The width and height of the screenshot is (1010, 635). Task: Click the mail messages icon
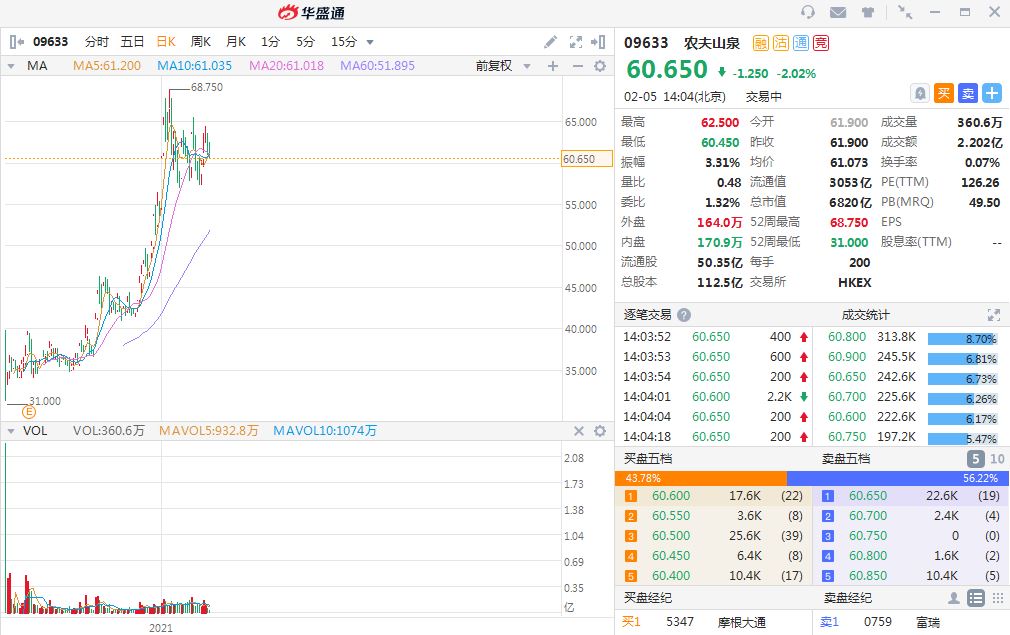point(837,12)
